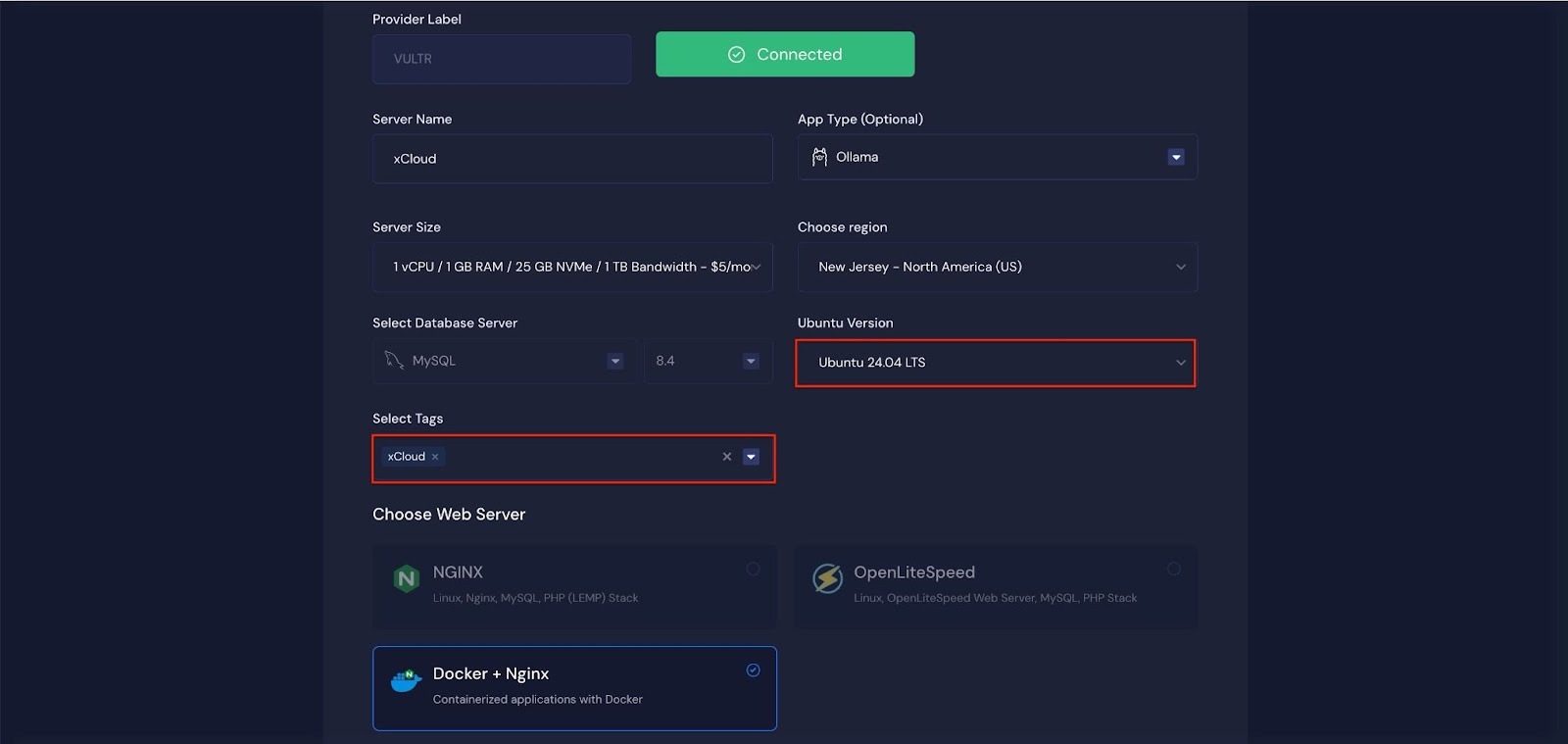
Task: Open the Select Tags dropdown arrow
Action: 751,457
